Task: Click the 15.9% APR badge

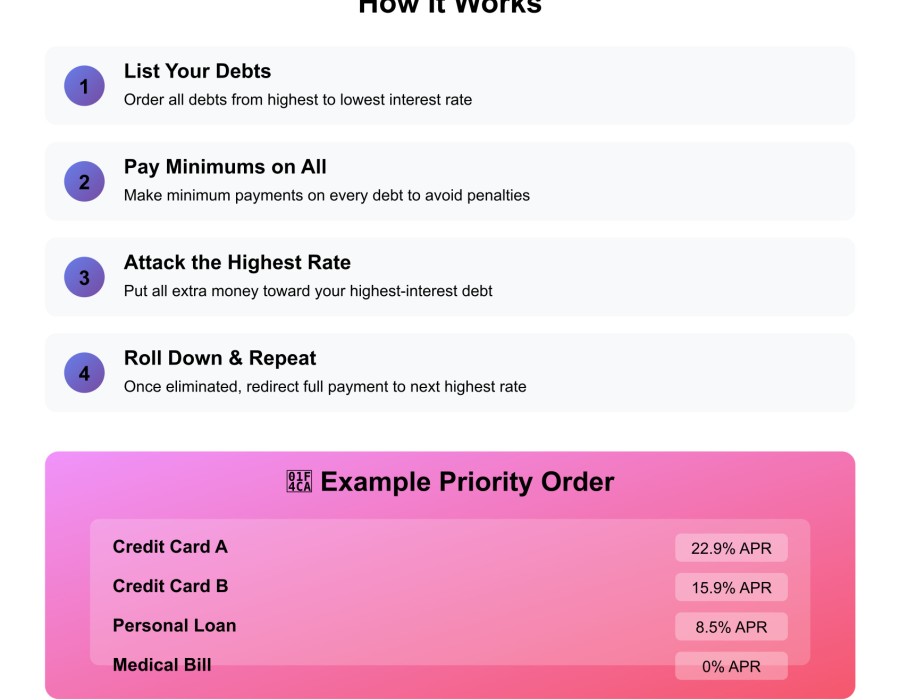Action: [731, 587]
